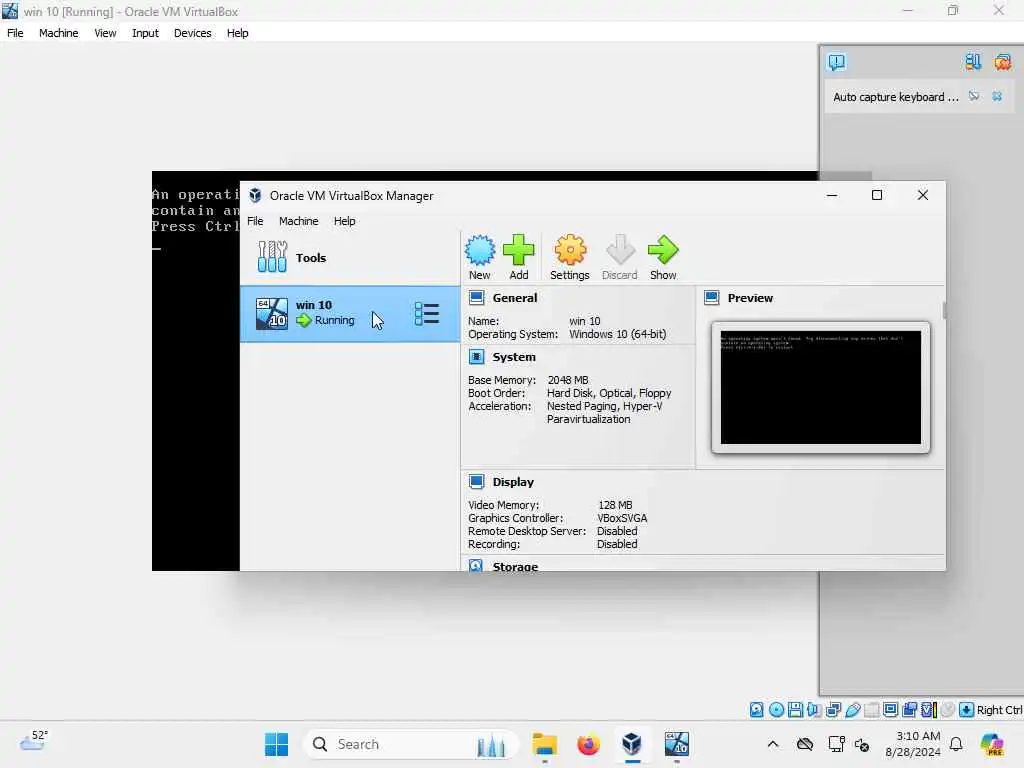Image resolution: width=1024 pixels, height=768 pixels.
Task: Open File Explorer from the taskbar
Action: click(544, 744)
